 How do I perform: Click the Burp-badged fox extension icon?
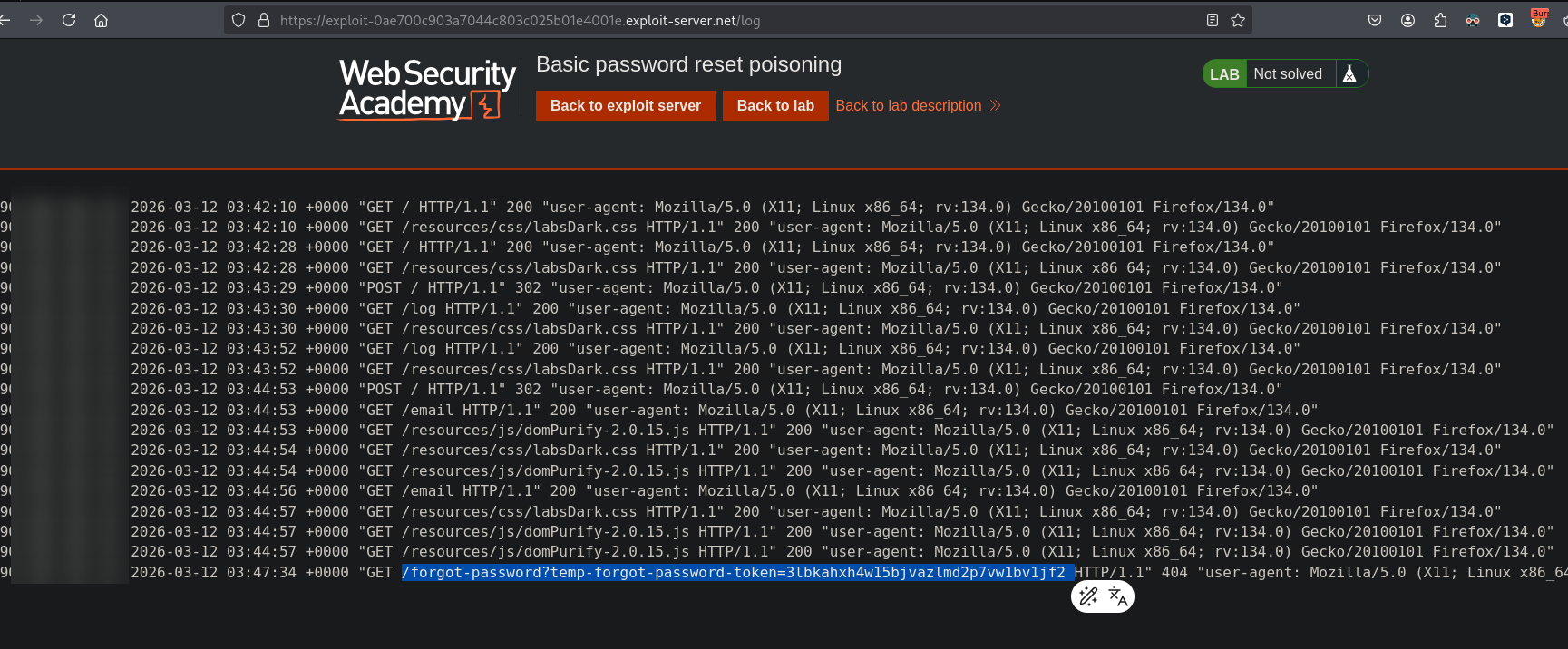(1539, 18)
